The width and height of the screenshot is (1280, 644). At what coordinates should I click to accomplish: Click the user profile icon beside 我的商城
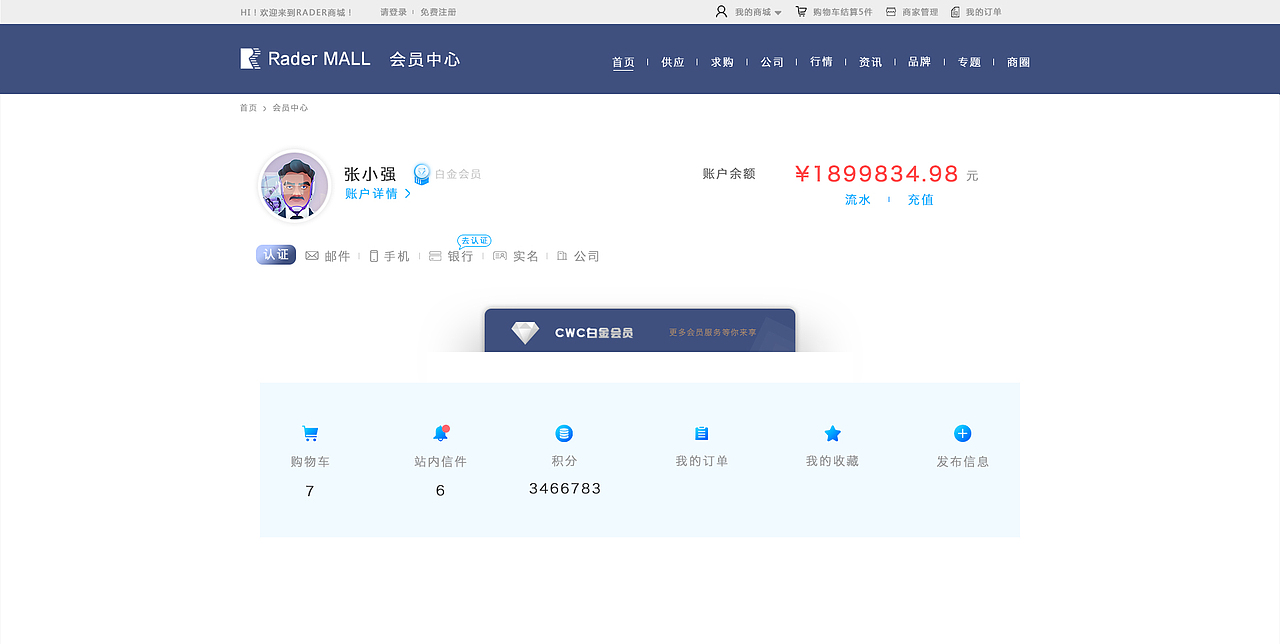[721, 12]
